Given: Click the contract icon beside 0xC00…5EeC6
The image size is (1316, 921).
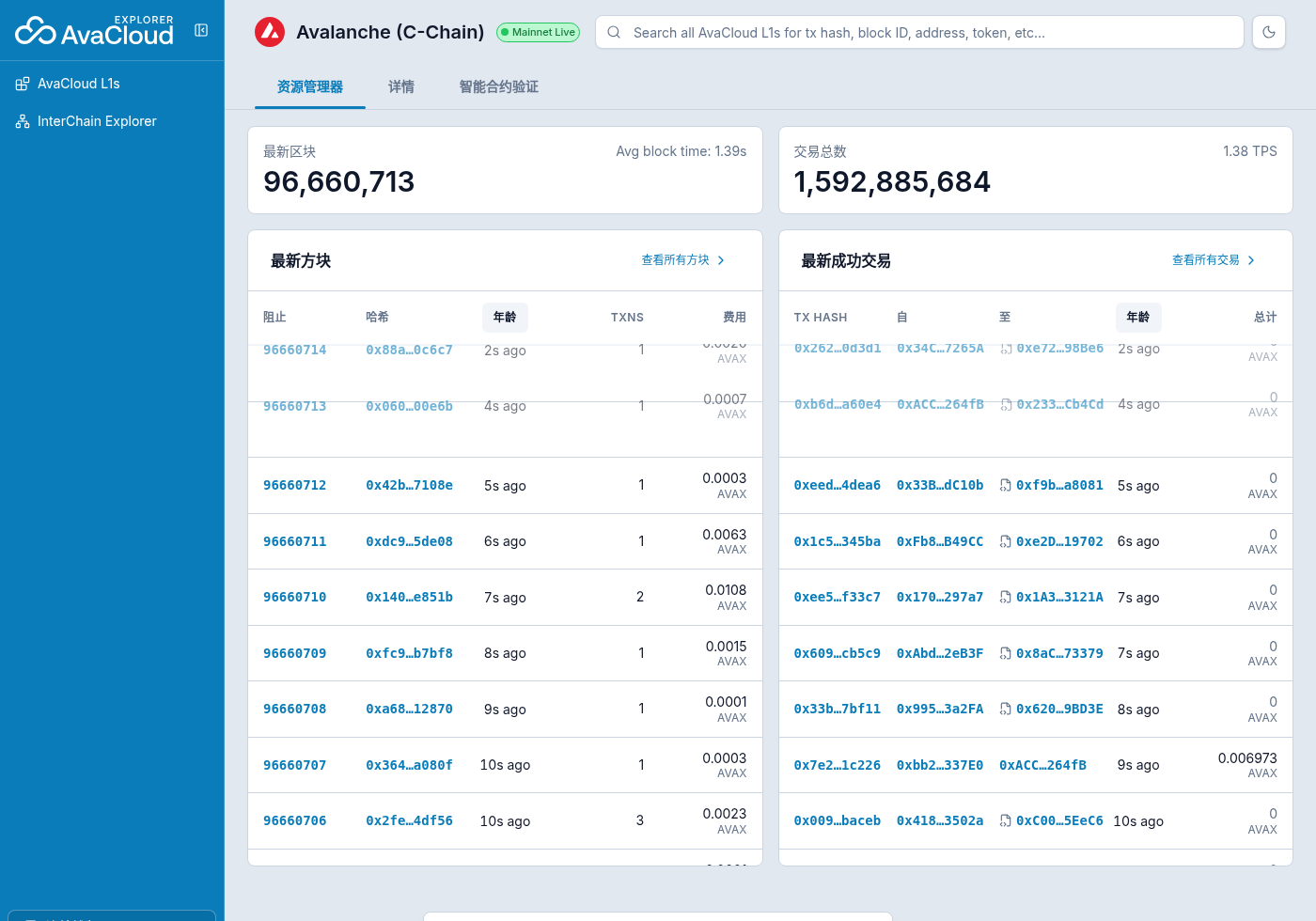Looking at the screenshot, I should (1005, 821).
